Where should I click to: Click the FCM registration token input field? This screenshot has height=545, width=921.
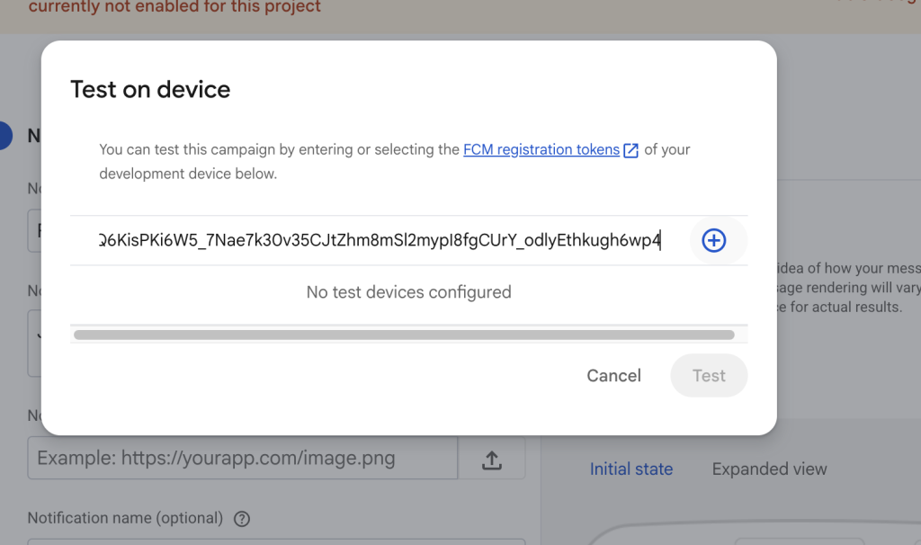379,240
